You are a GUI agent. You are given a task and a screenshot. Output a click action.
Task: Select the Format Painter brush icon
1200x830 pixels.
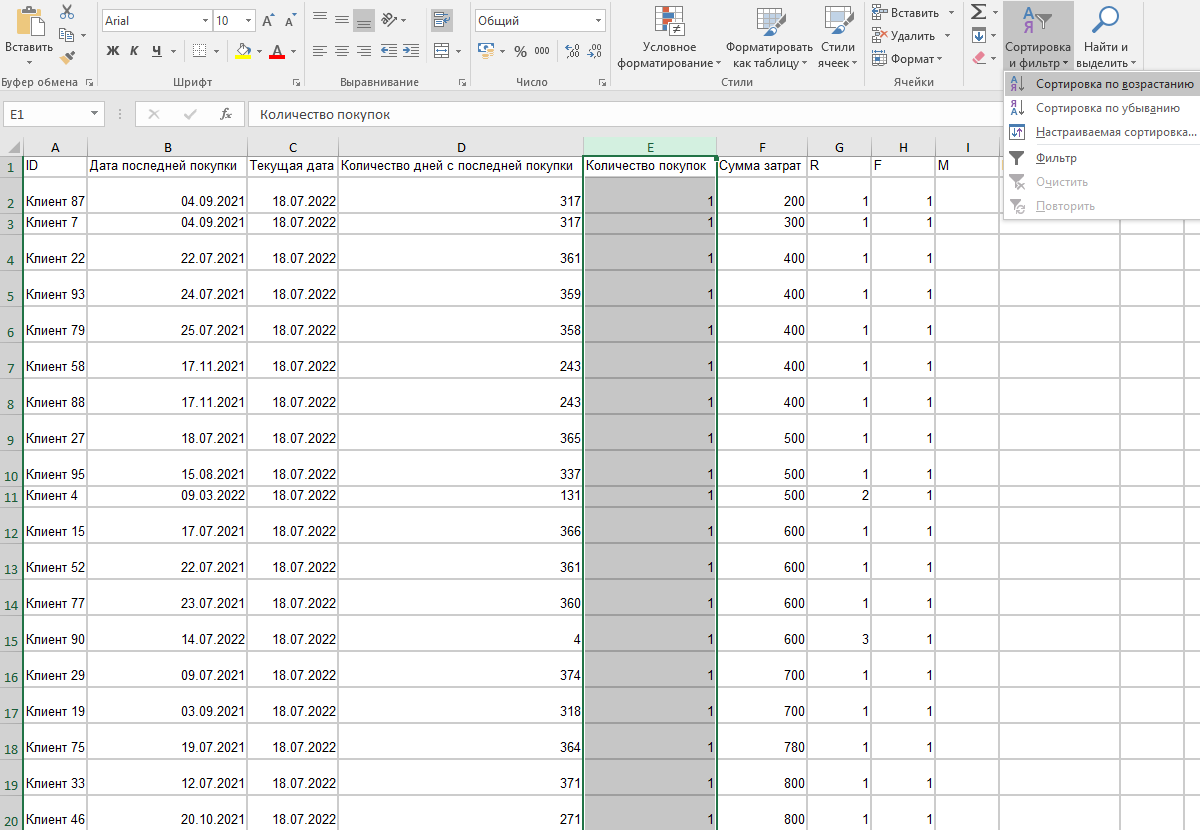click(x=67, y=58)
